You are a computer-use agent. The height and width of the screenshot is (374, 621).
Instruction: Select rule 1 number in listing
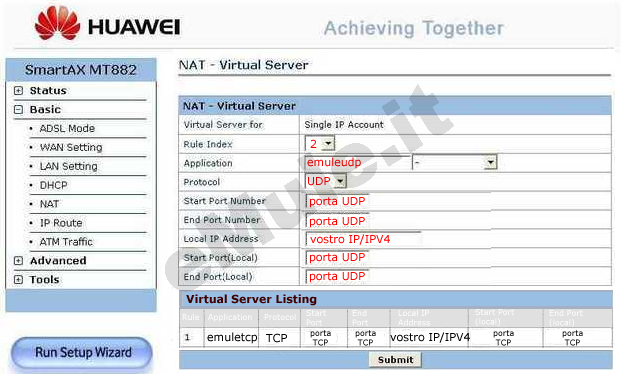pos(187,338)
